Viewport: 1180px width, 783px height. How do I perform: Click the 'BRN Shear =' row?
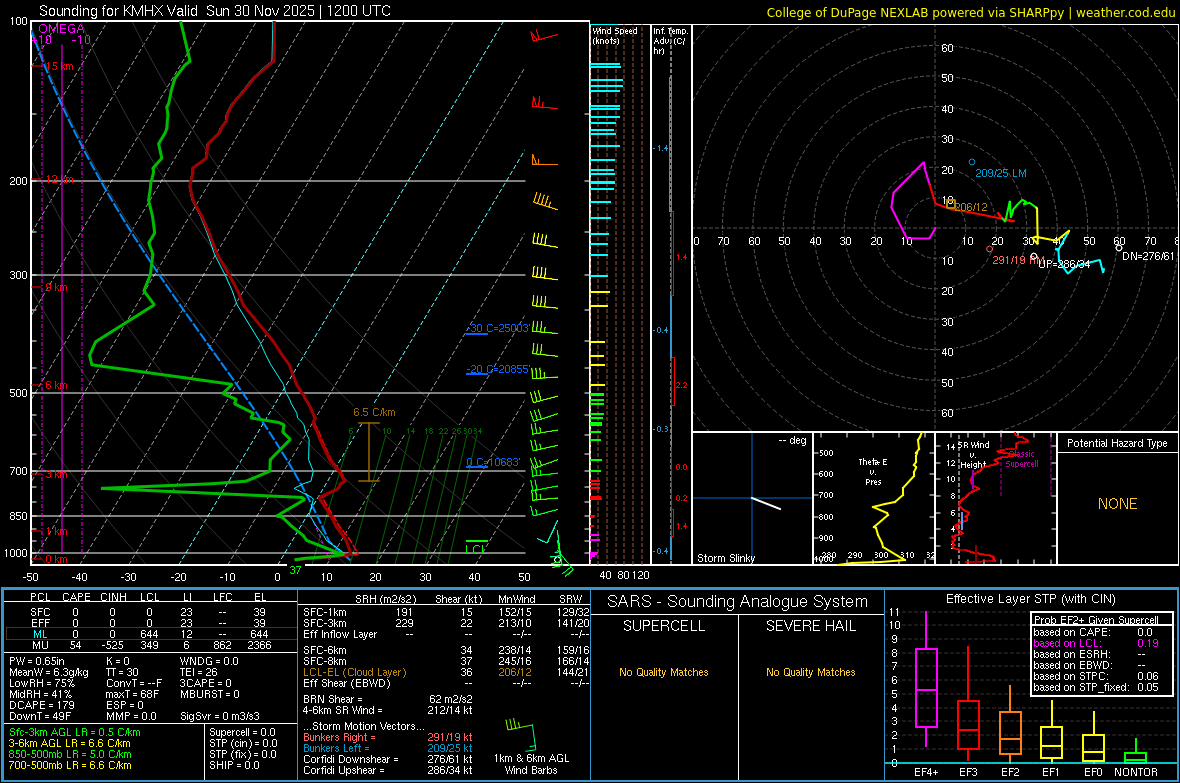[x=388, y=699]
